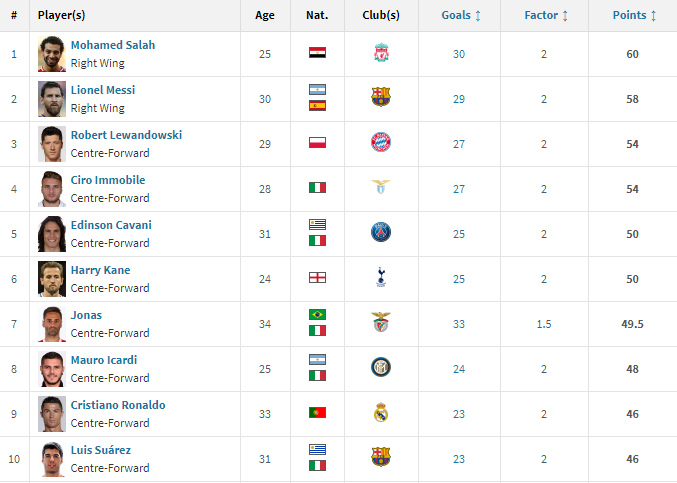Click Luis Suárez's Barcelona club crest
The width and height of the screenshot is (677, 483).
point(380,458)
